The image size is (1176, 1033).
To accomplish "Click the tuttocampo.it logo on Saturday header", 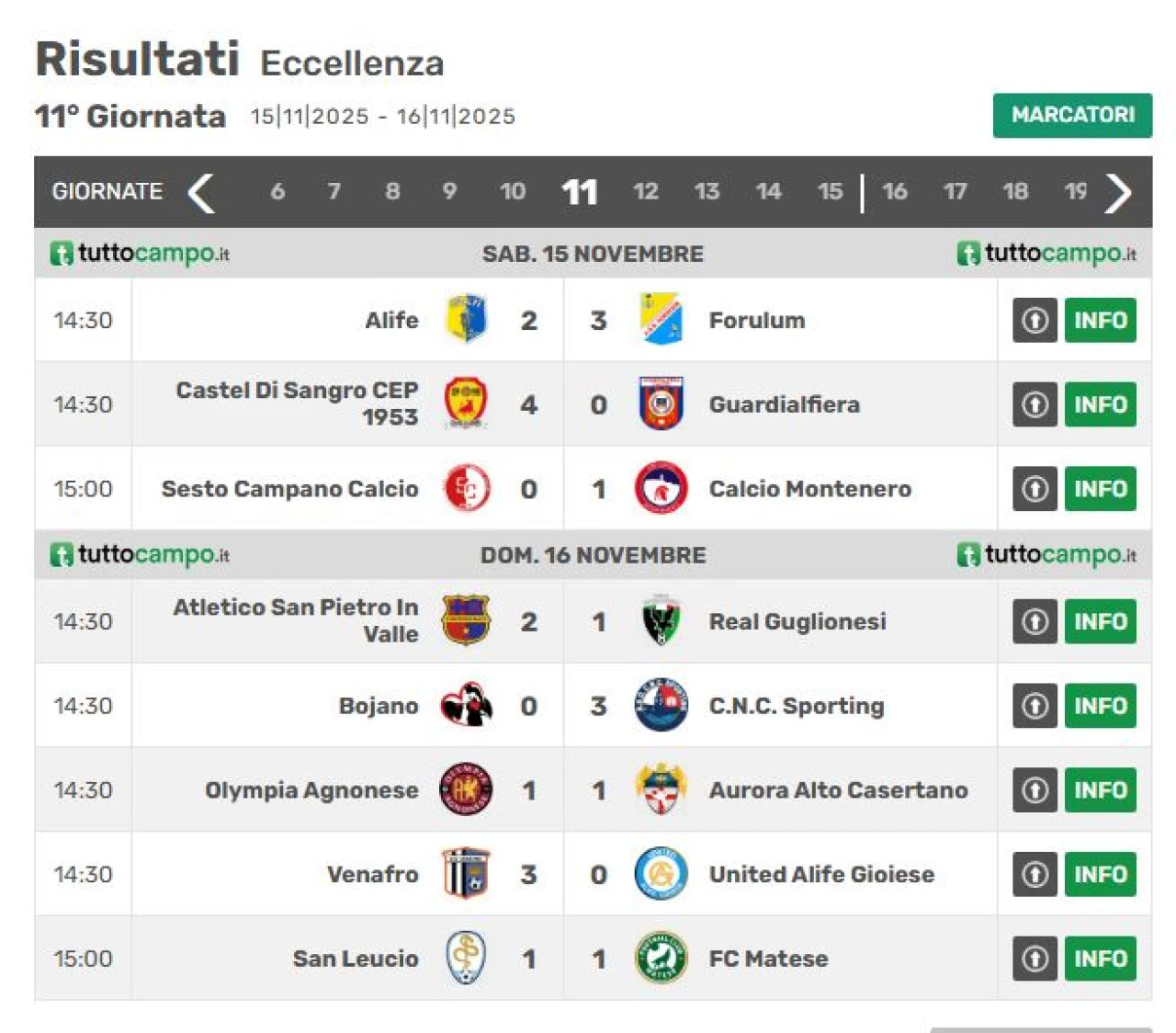I will click(x=140, y=254).
